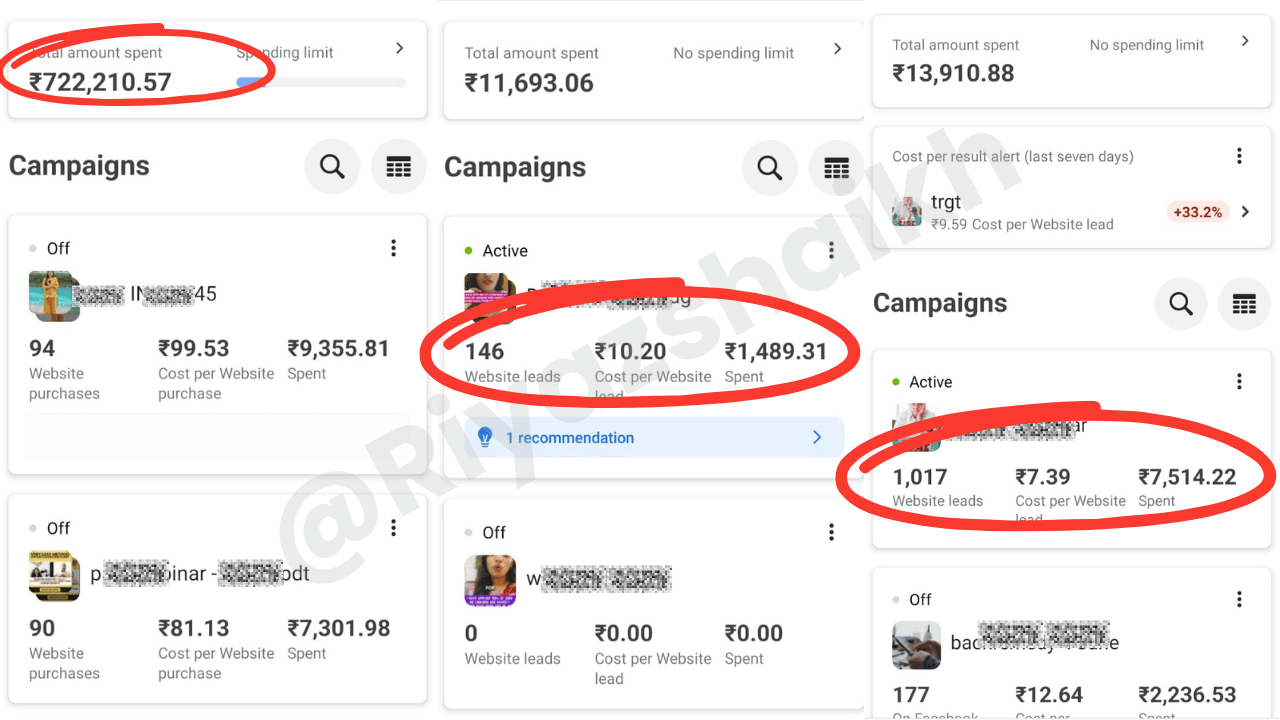Open the trgt alert chevron arrow
This screenshot has height=720, width=1280.
tap(1245, 212)
